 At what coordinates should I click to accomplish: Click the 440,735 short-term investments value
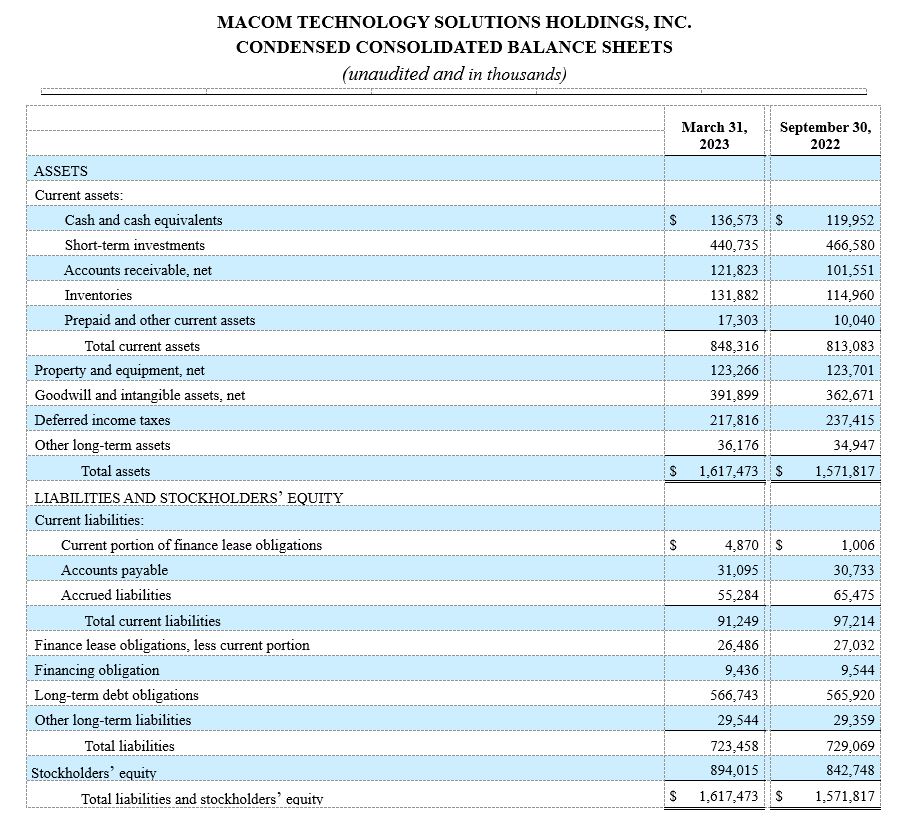733,245
